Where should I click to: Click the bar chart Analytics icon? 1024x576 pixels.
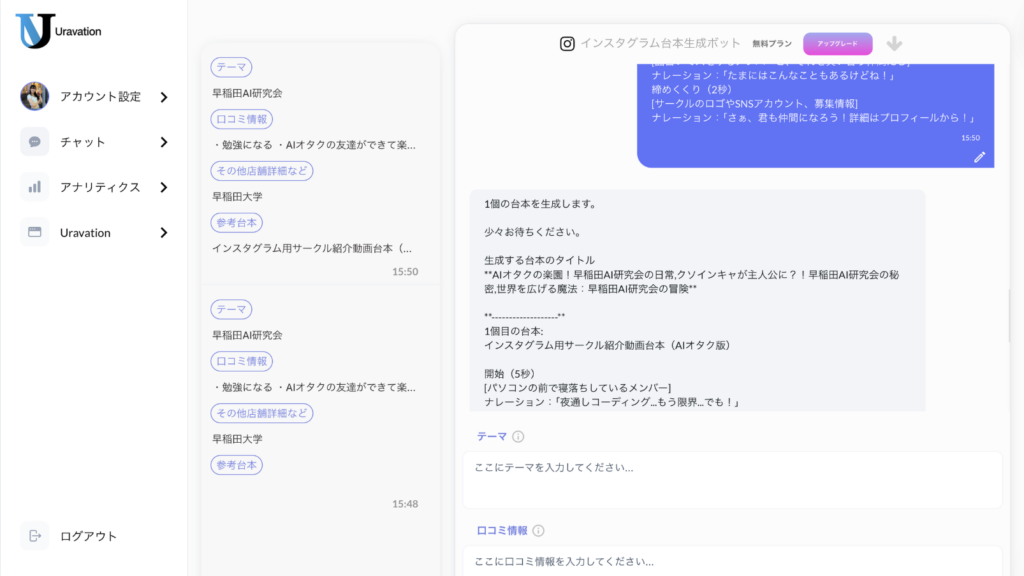(35, 187)
